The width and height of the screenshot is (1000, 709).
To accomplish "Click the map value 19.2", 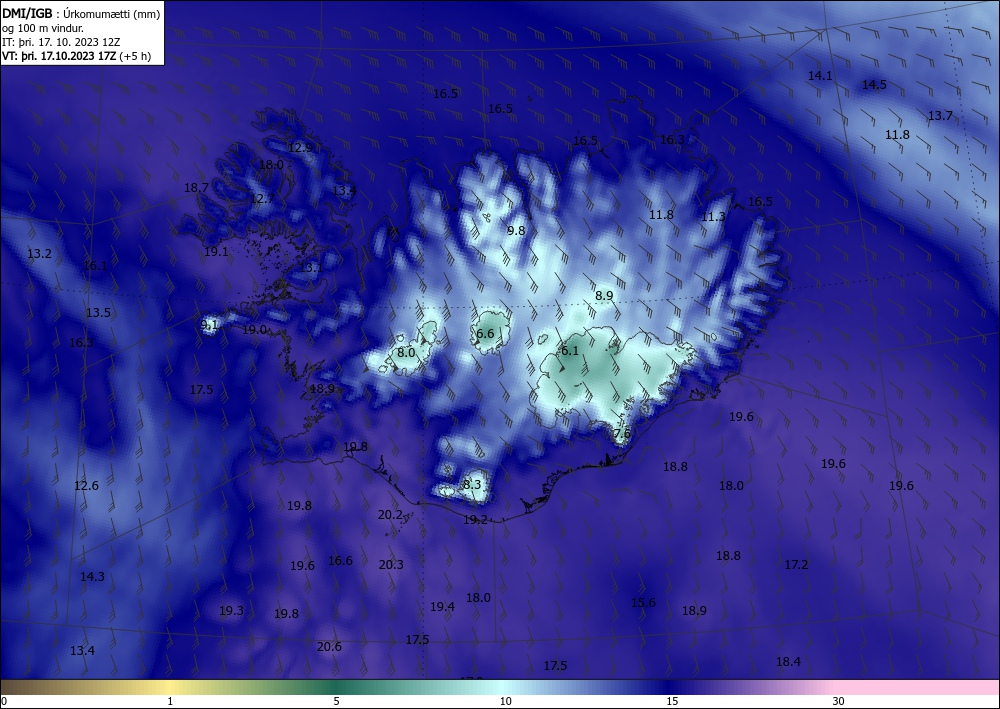I will (x=475, y=519).
